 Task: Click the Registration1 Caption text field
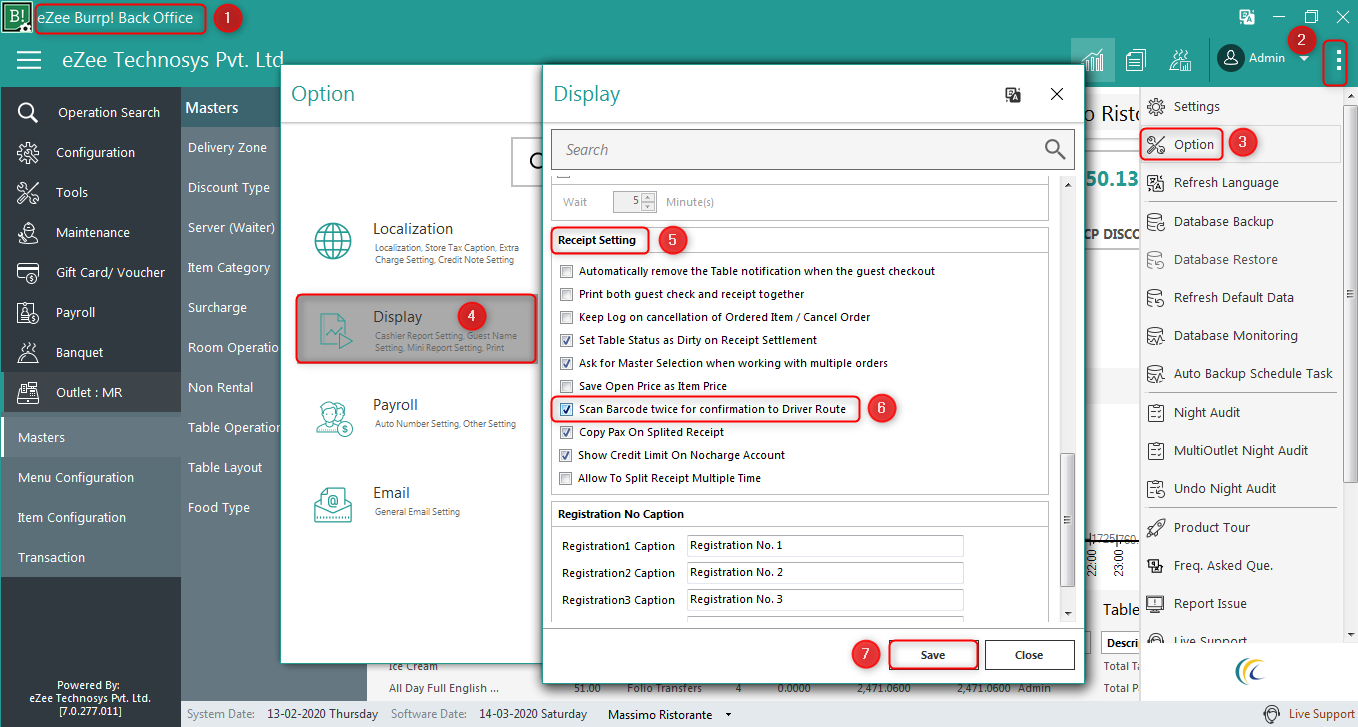(x=825, y=545)
